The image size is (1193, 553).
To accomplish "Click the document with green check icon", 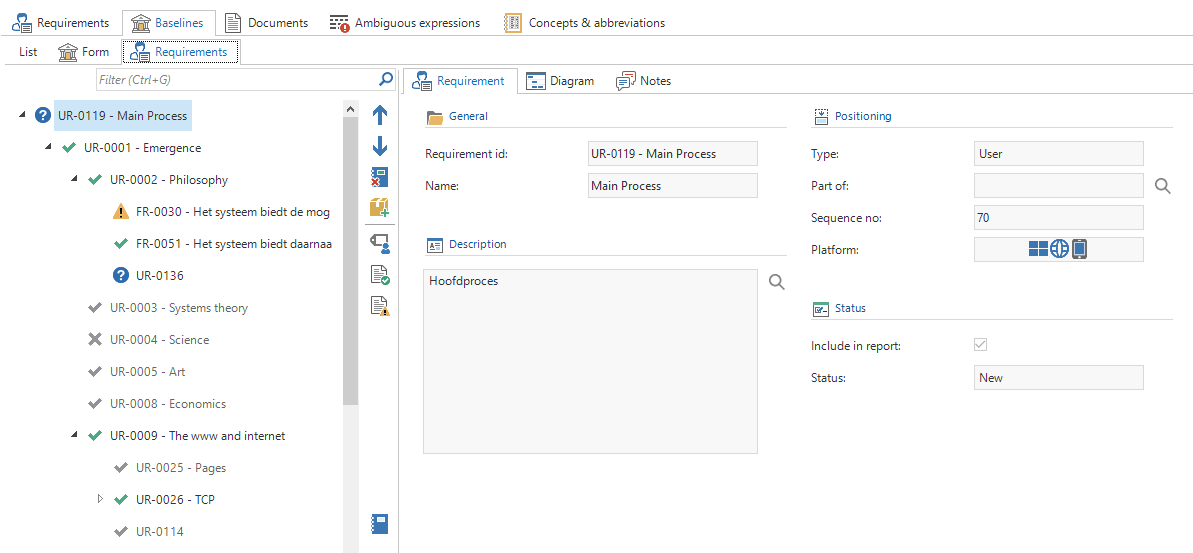I will tap(380, 274).
